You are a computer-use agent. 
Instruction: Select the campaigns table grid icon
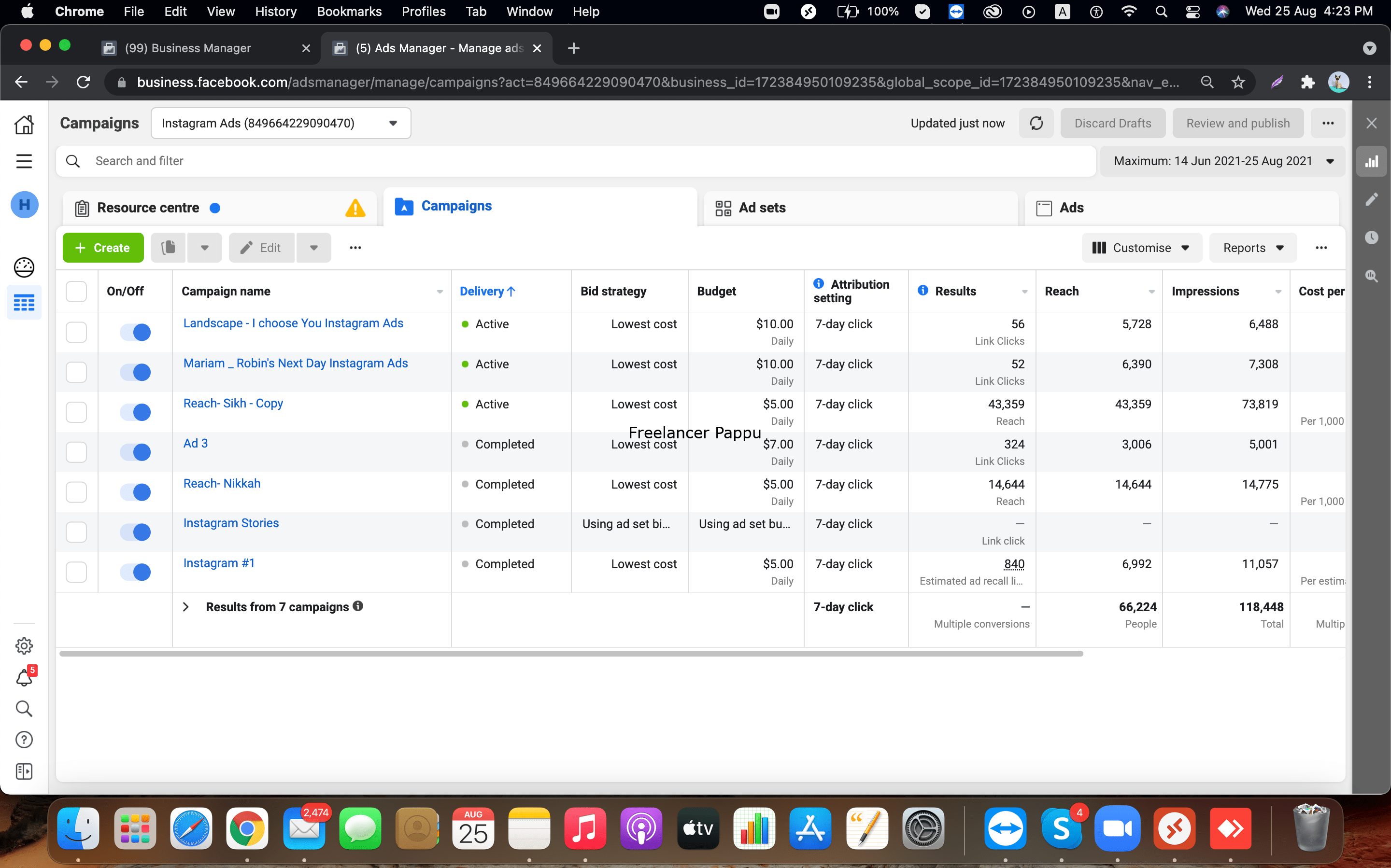click(24, 303)
